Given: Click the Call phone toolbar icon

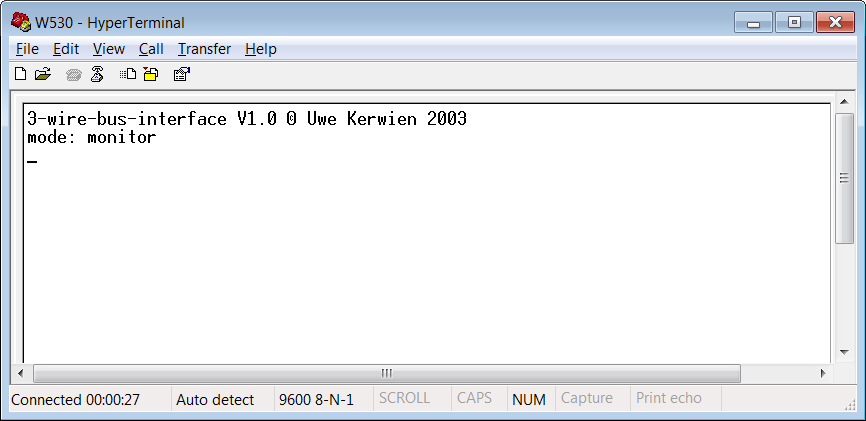Looking at the screenshot, I should pyautogui.click(x=73, y=75).
